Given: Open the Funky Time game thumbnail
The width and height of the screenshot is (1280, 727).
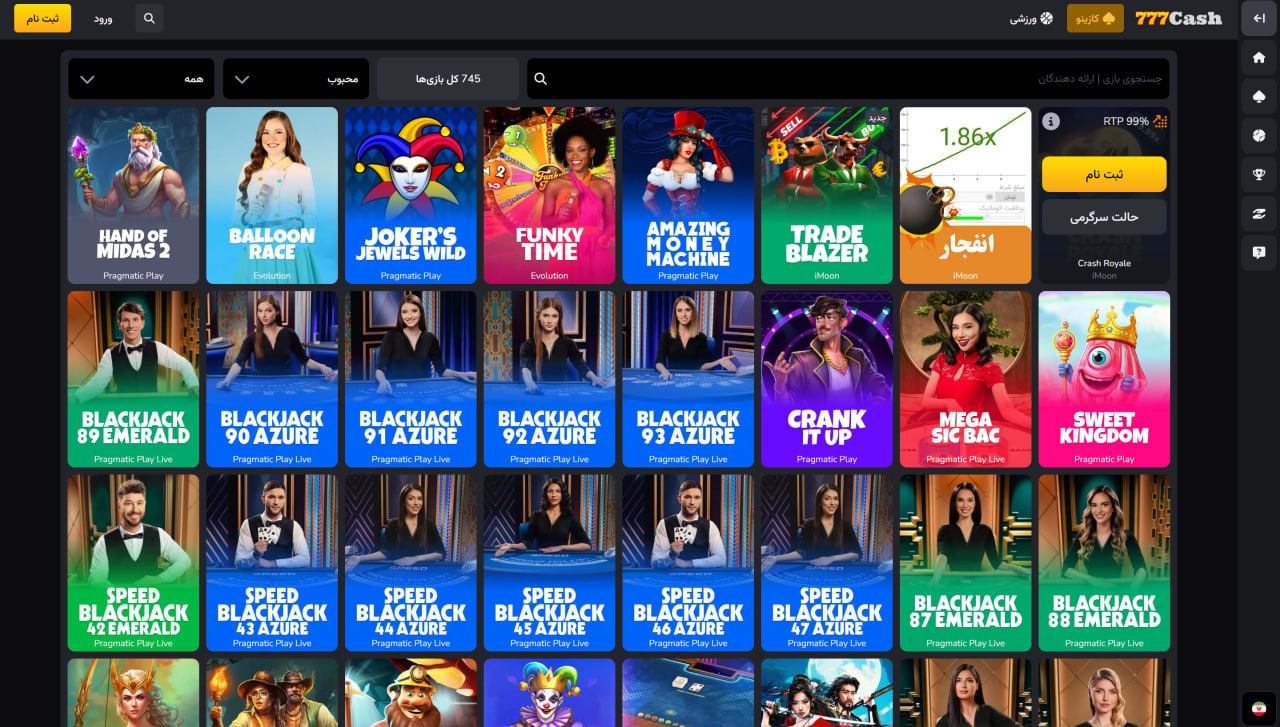Looking at the screenshot, I should 549,195.
